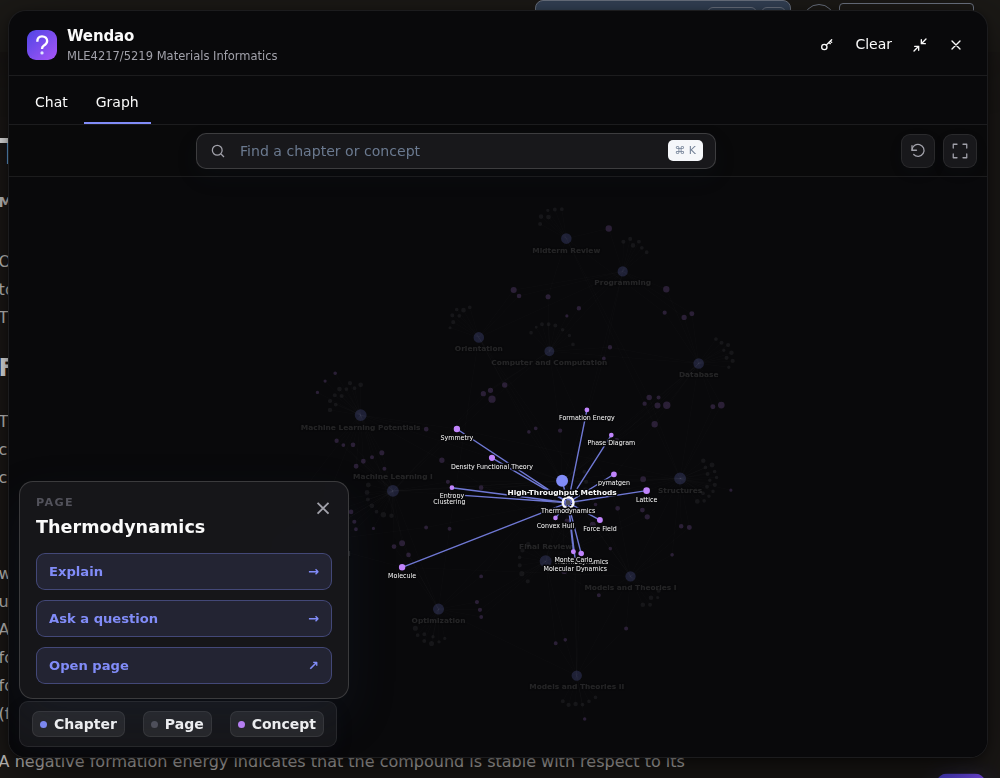Click the Entropy Clustering concept node
Screen dimensions: 1000x778
click(452, 488)
